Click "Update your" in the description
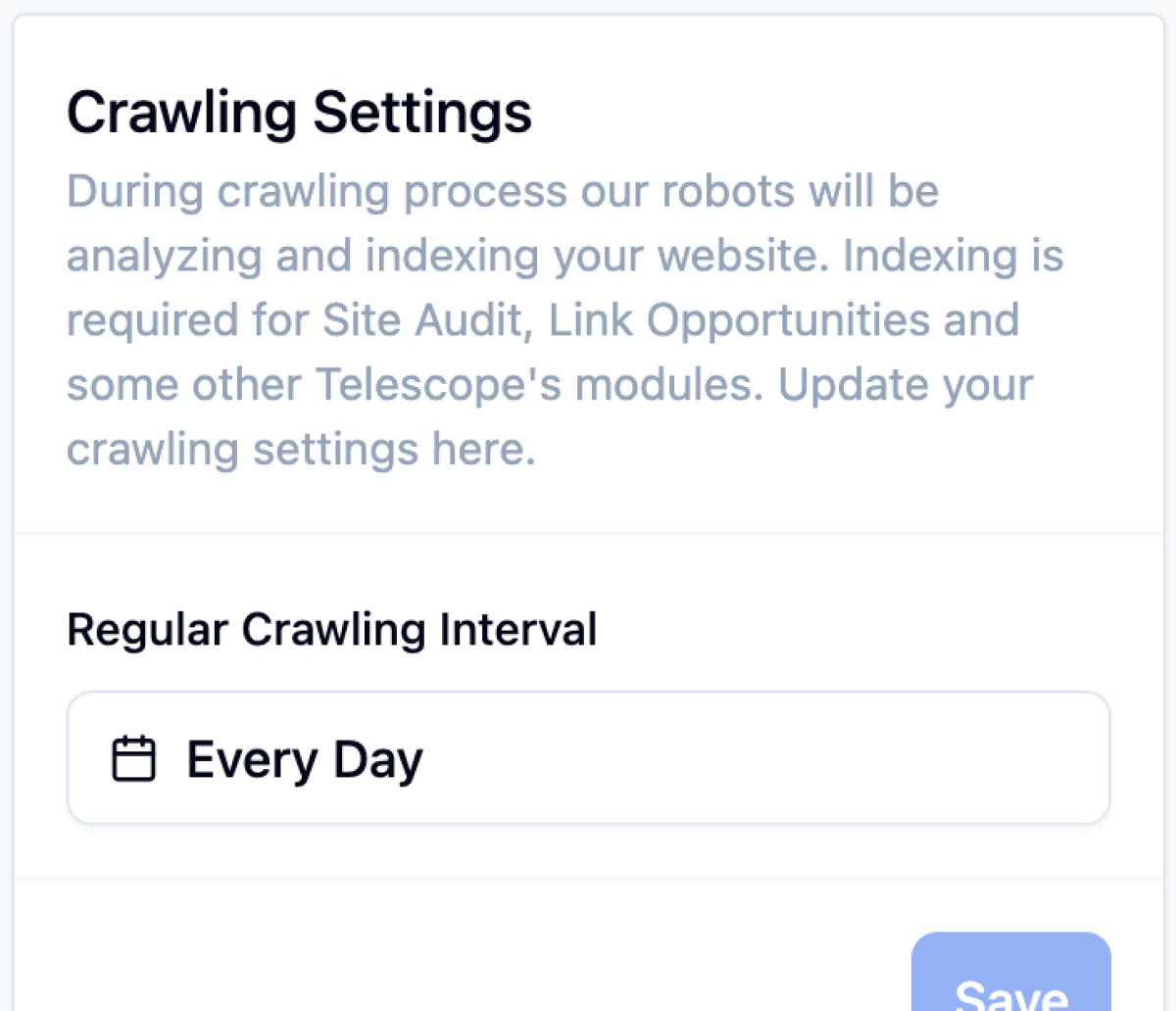 click(906, 385)
